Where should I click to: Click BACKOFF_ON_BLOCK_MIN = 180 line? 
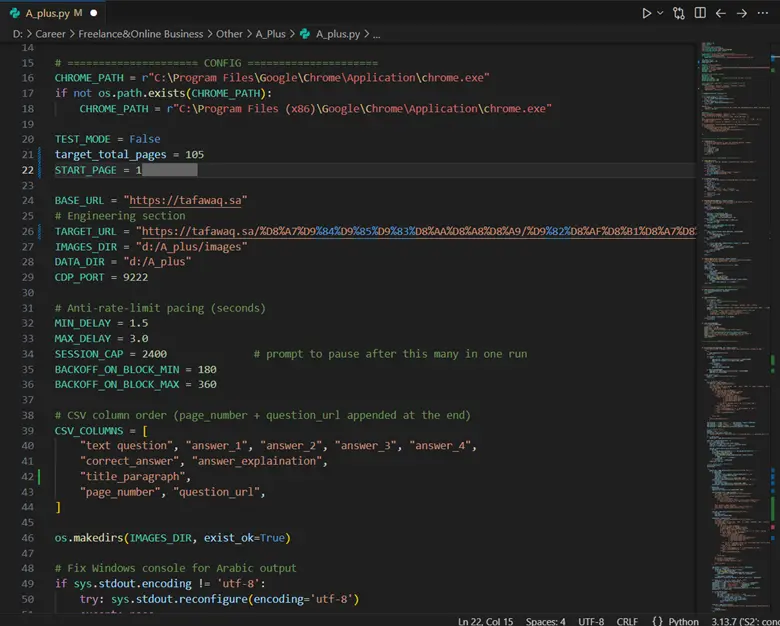[135, 370]
